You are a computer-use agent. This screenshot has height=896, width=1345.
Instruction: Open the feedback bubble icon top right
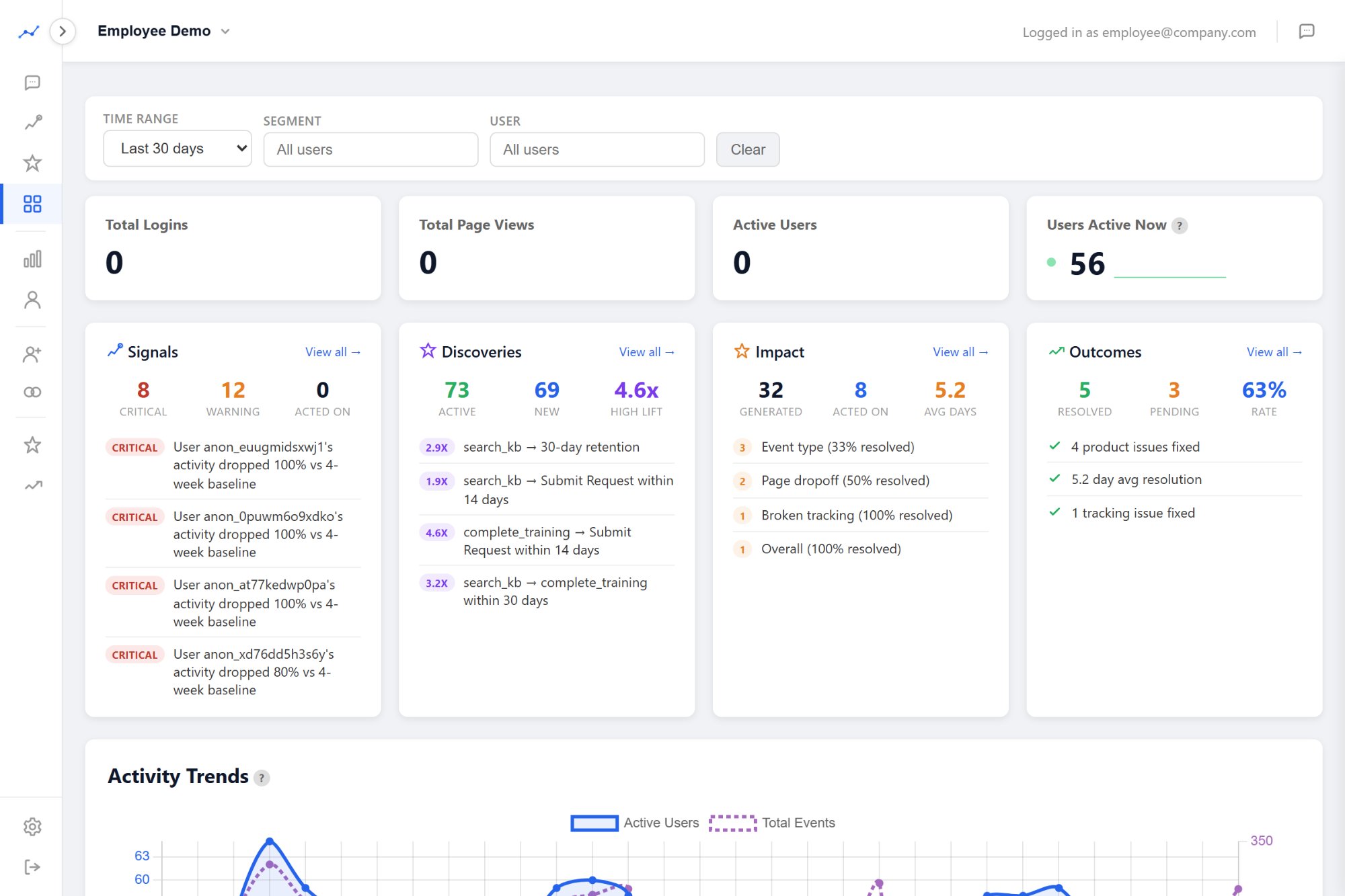coord(1307,32)
